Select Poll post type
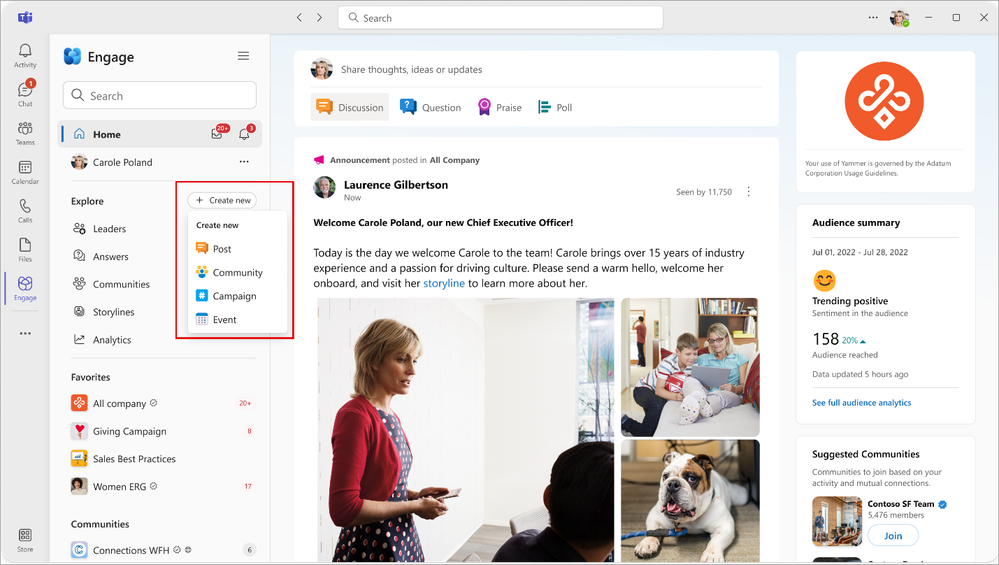This screenshot has width=999, height=565. click(x=555, y=107)
